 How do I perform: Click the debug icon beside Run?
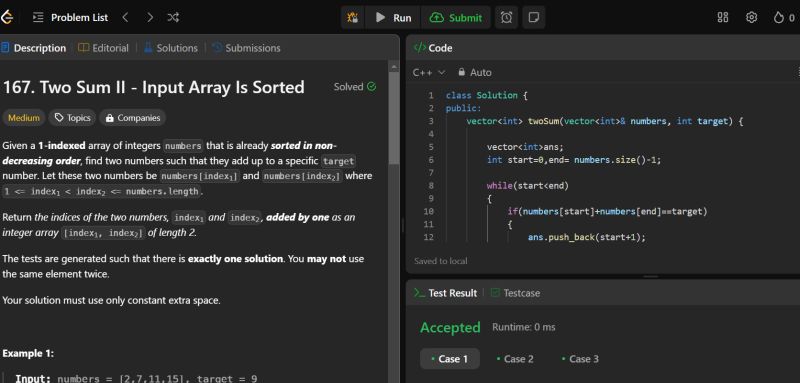click(x=353, y=17)
